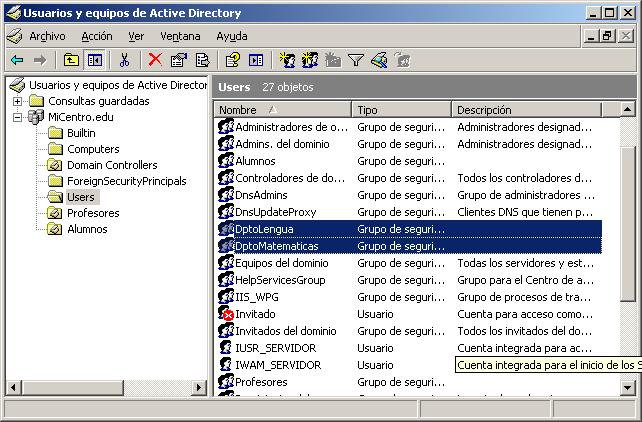The height and width of the screenshot is (422, 642).
Task: Select the Domain Controllers container
Action: click(111, 165)
